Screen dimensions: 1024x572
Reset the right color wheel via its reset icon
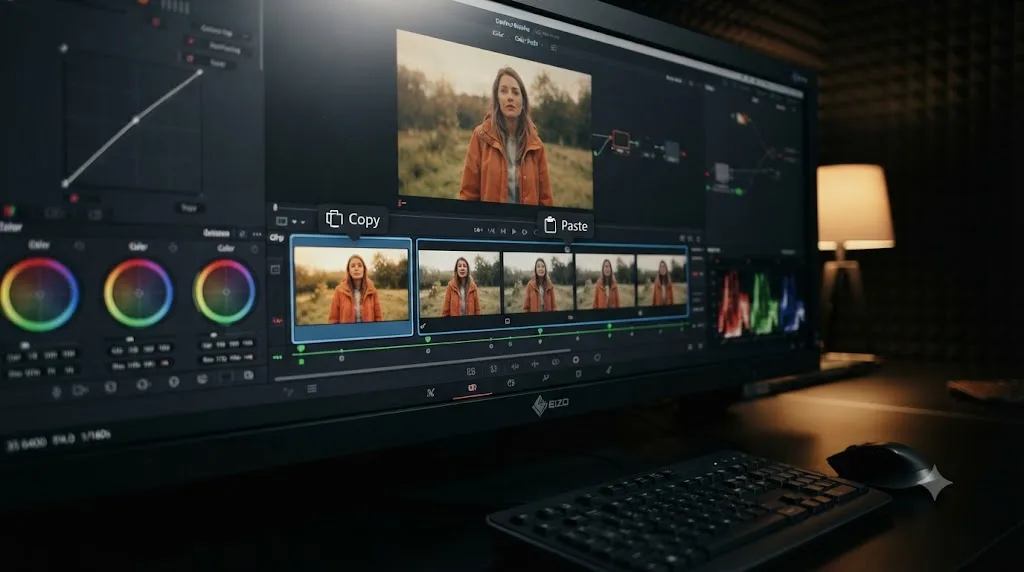click(x=254, y=249)
